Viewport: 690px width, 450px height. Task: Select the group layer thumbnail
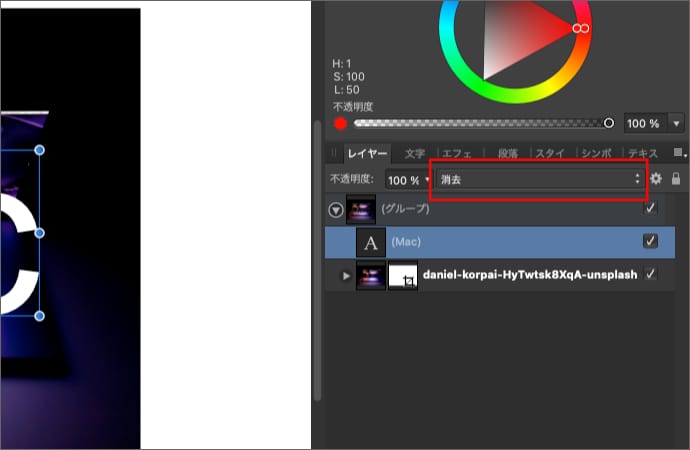[361, 209]
